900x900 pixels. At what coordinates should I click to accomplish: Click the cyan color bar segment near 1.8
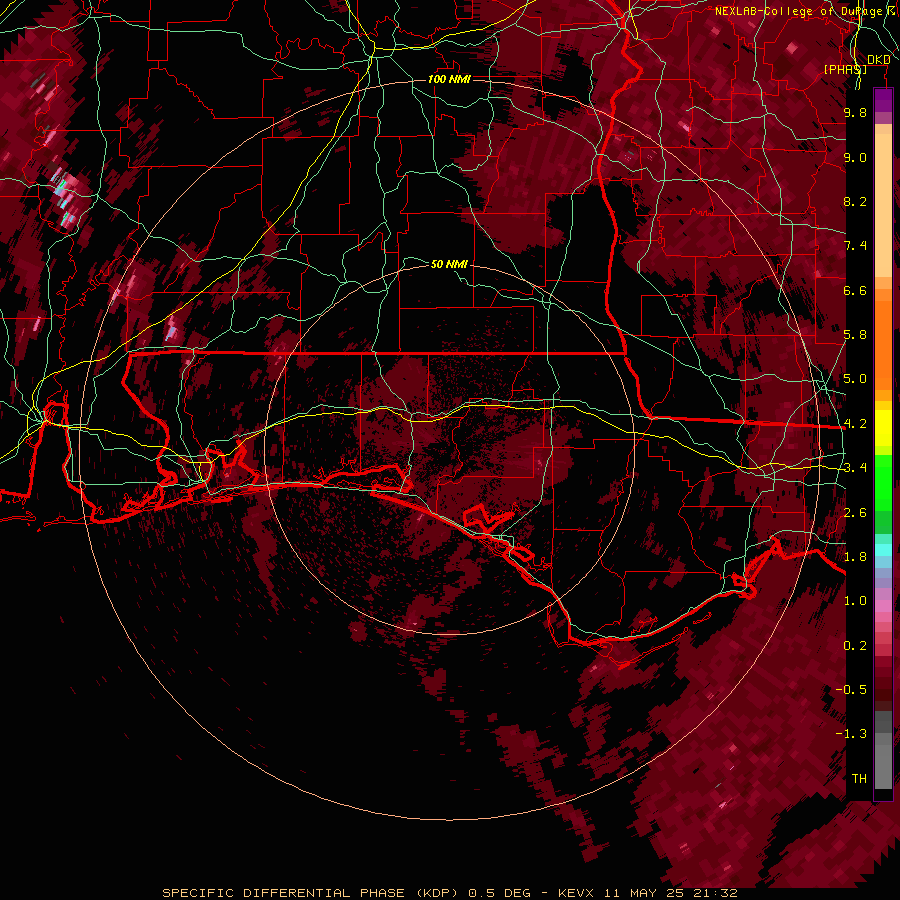click(883, 550)
